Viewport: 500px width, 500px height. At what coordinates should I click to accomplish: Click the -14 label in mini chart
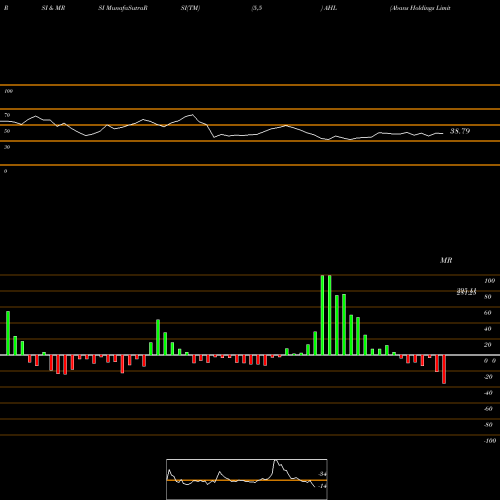(322, 486)
